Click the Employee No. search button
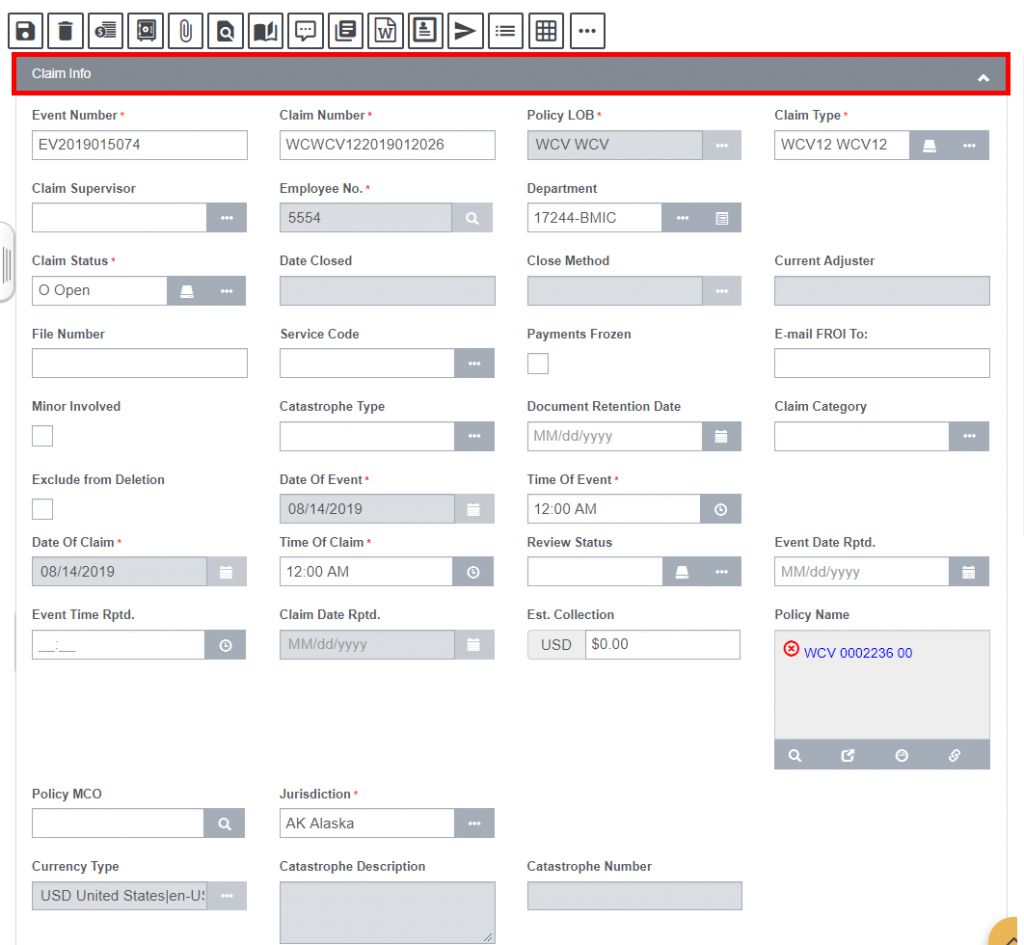Screen dimensions: 1024x945 point(473,218)
